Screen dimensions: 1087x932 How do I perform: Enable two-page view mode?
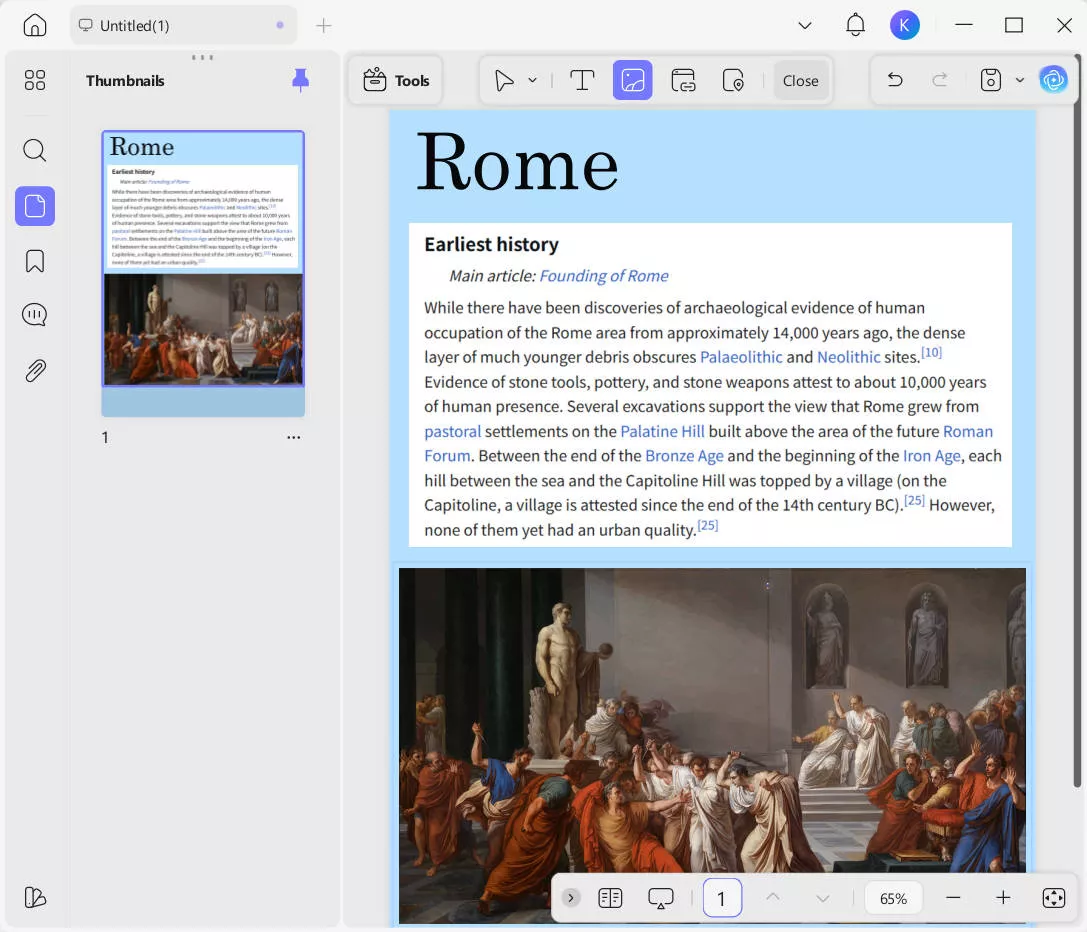point(610,898)
